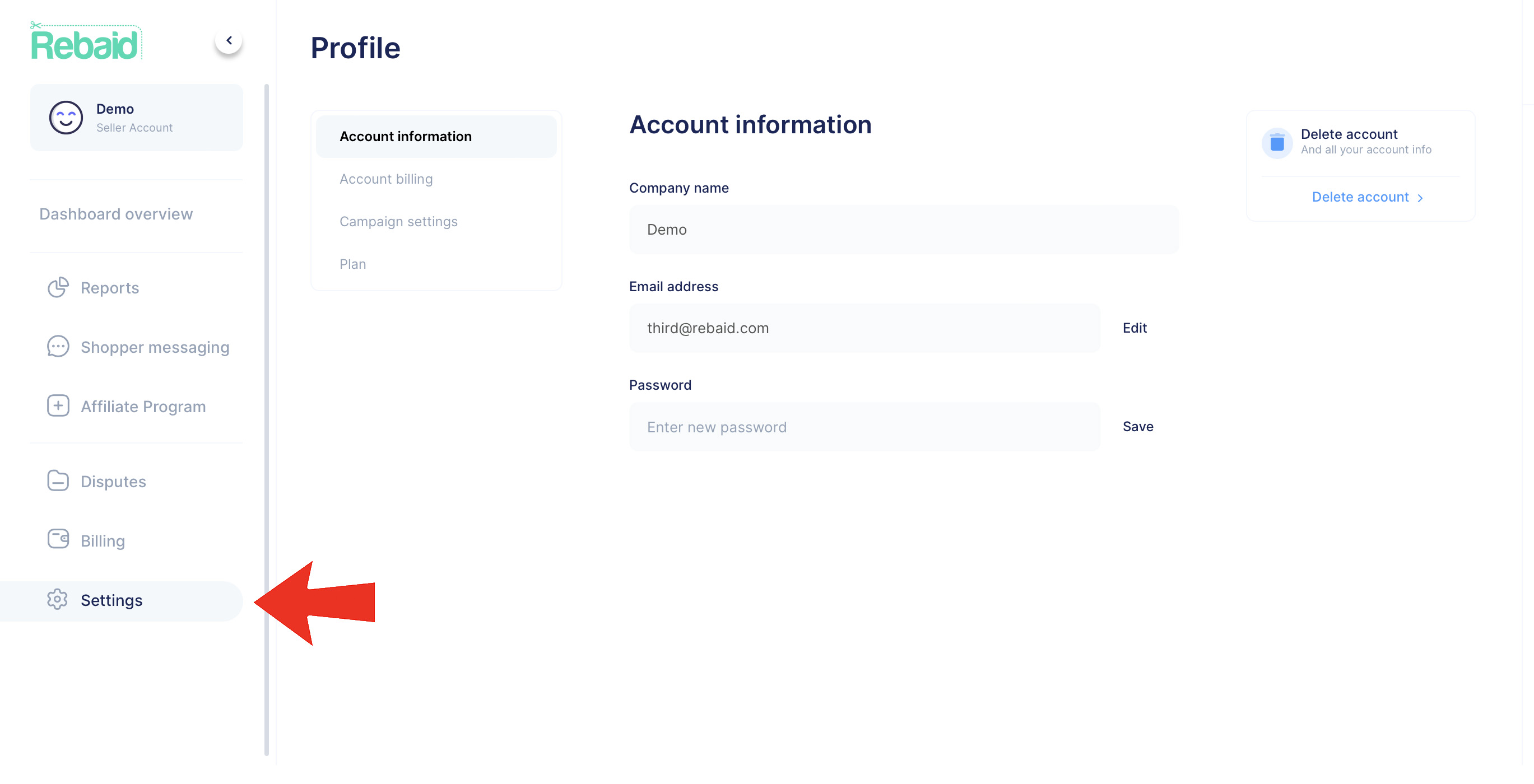Click the Billing wallet icon
1534x784 pixels.
coord(58,539)
